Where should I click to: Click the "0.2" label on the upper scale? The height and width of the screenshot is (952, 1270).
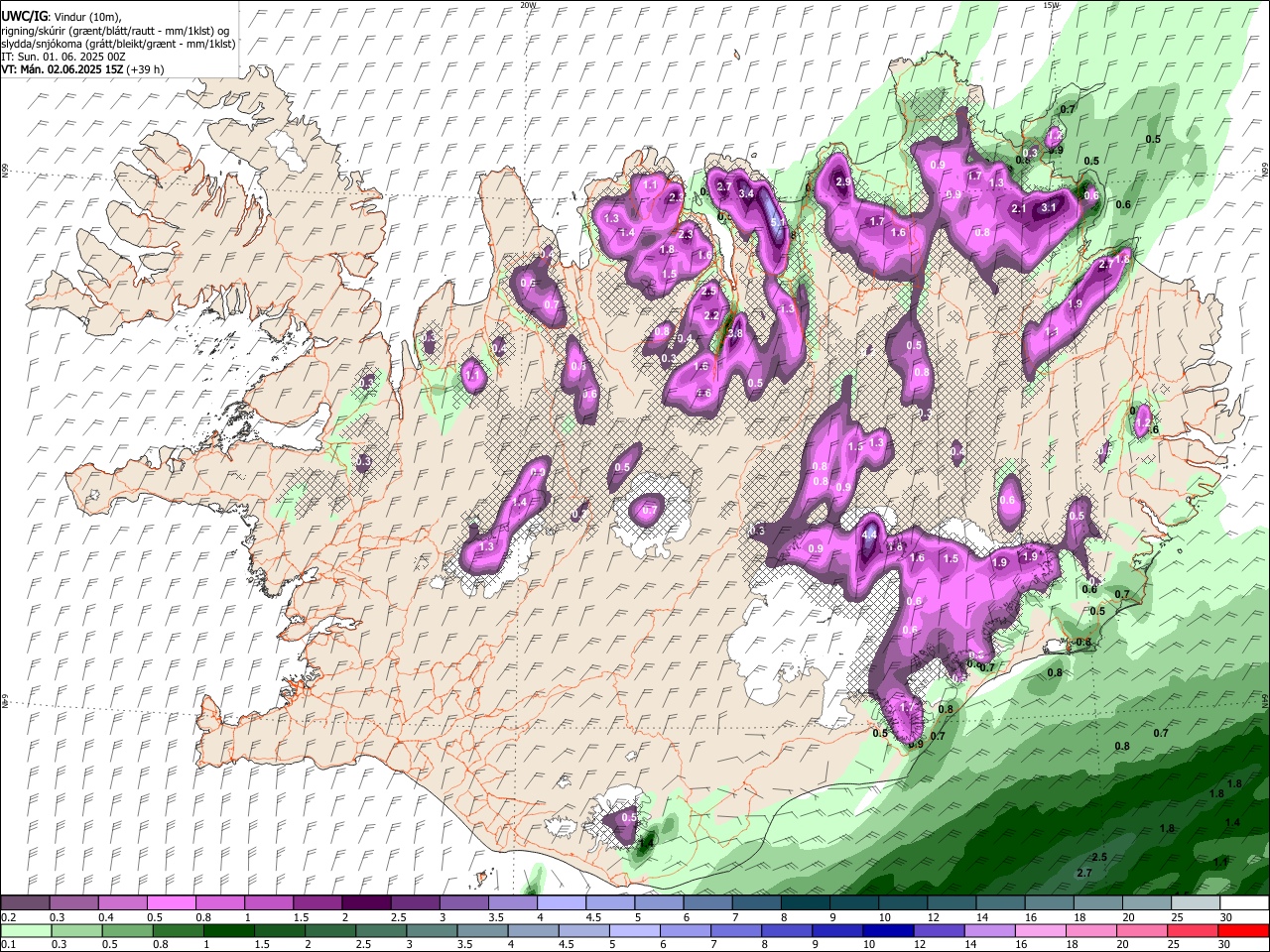(7, 917)
